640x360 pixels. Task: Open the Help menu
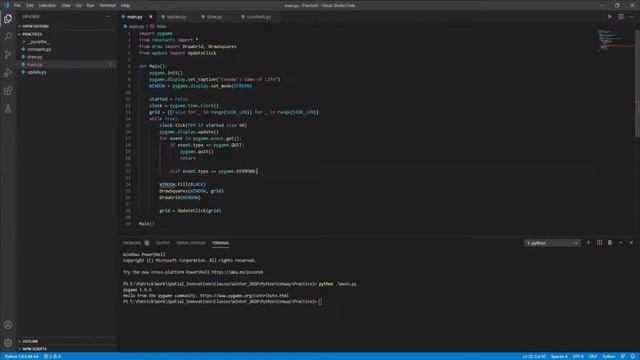click(125, 5)
